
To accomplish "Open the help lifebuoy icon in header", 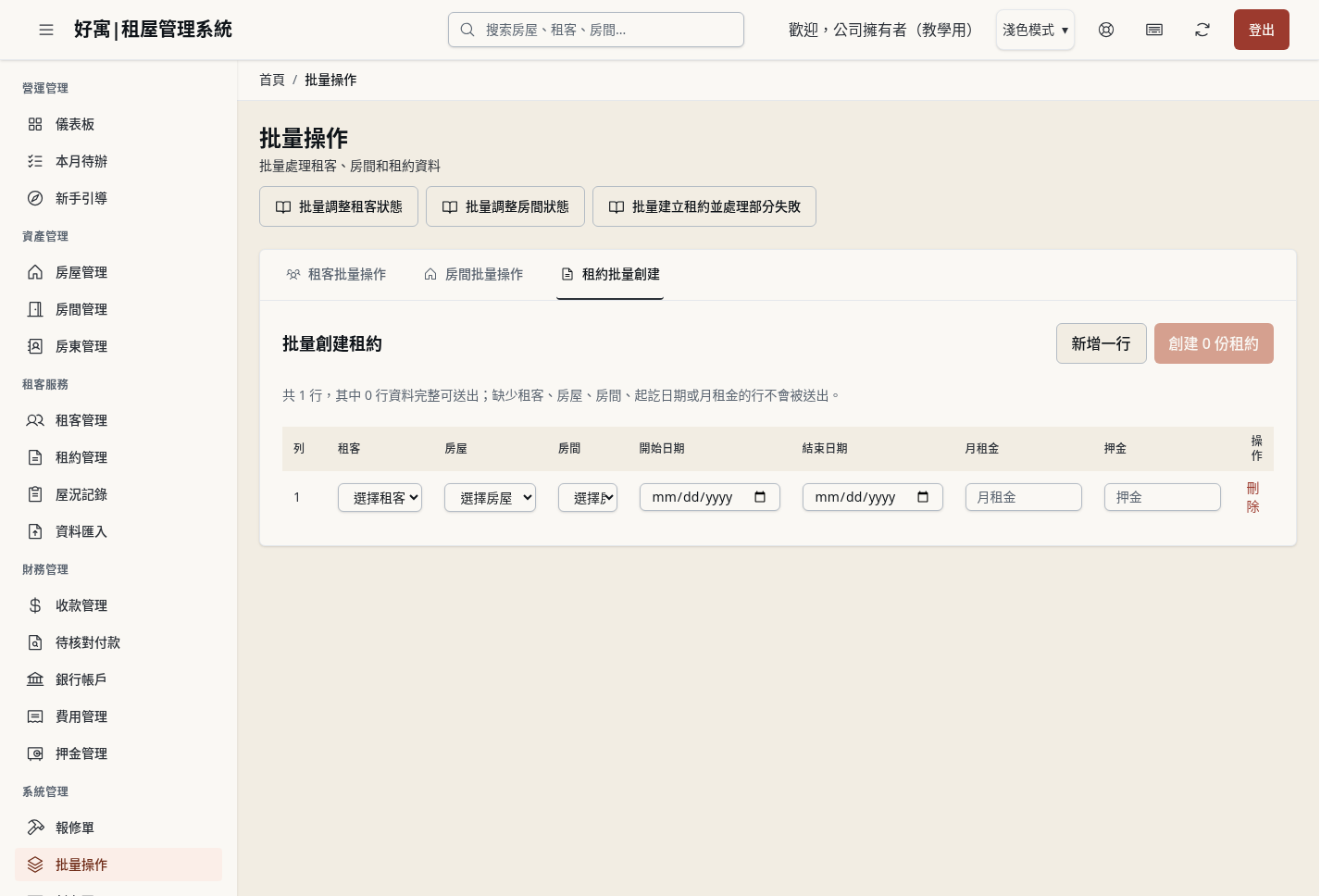I will (x=1106, y=30).
